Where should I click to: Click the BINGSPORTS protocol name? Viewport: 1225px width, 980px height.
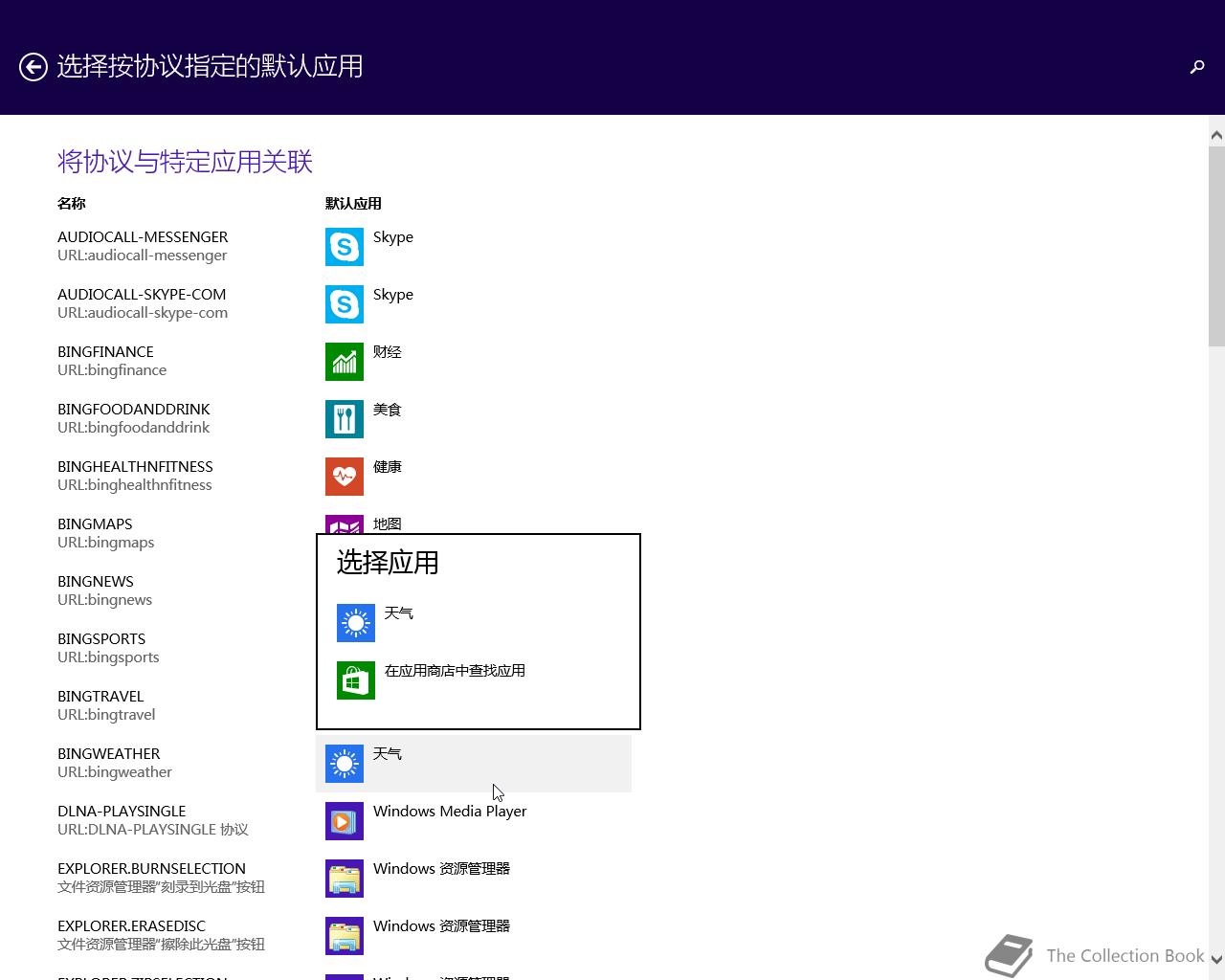click(101, 639)
